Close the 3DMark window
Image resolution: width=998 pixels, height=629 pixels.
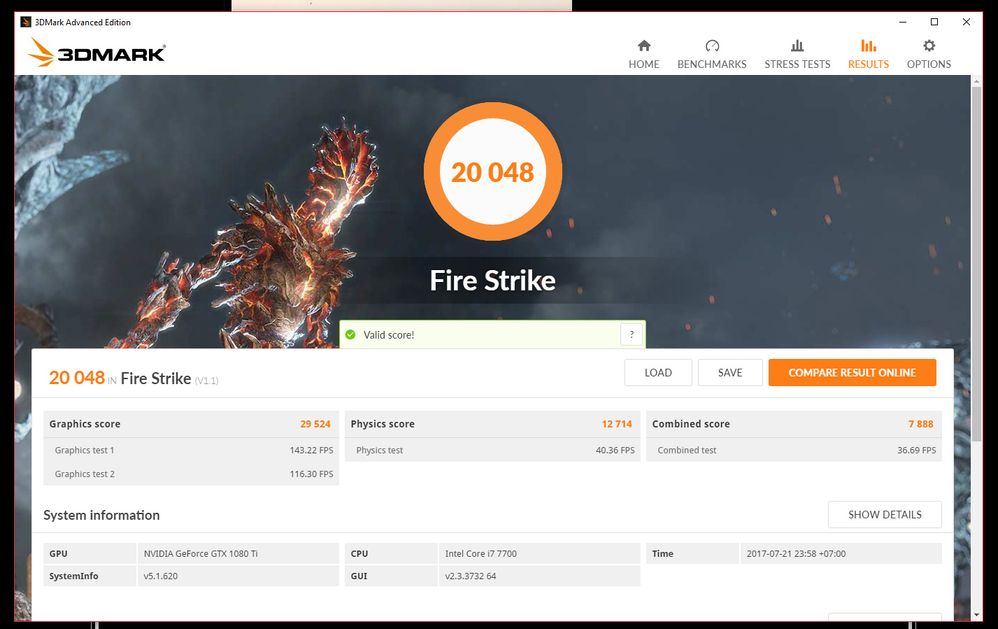click(x=966, y=22)
